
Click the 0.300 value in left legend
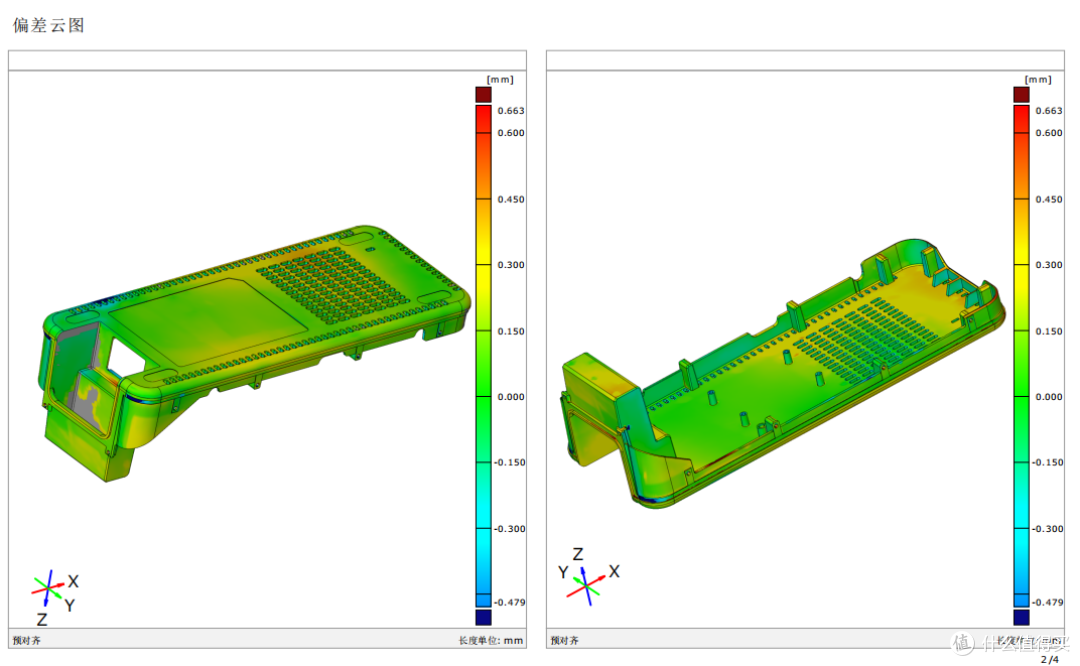coord(510,264)
